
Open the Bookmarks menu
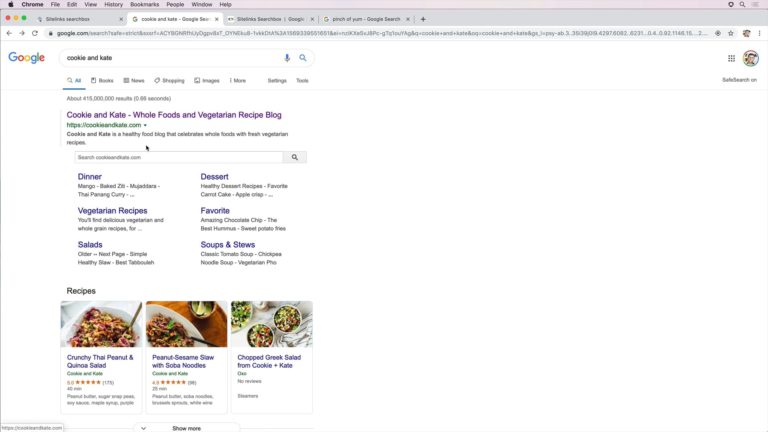coord(144,4)
